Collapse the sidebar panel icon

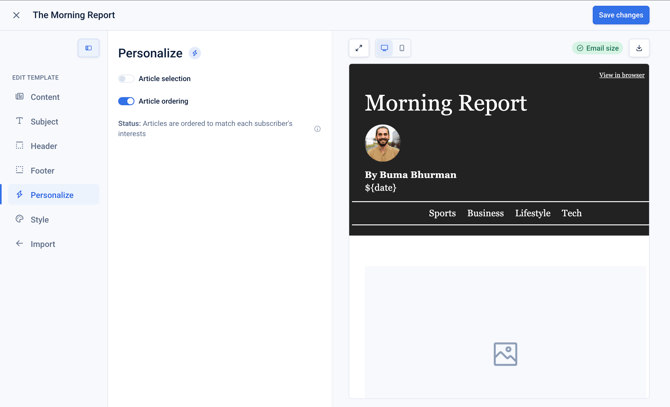click(88, 48)
